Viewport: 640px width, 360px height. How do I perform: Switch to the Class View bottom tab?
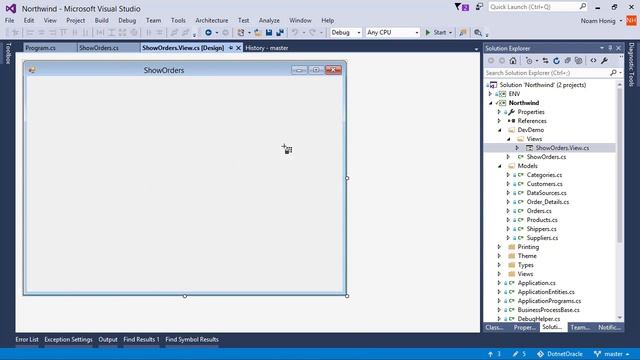494,327
